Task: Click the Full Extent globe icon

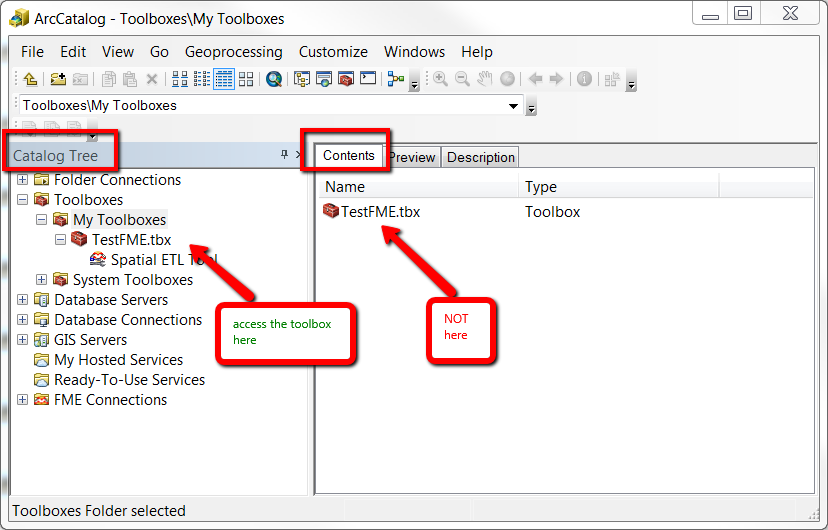Action: pyautogui.click(x=507, y=79)
